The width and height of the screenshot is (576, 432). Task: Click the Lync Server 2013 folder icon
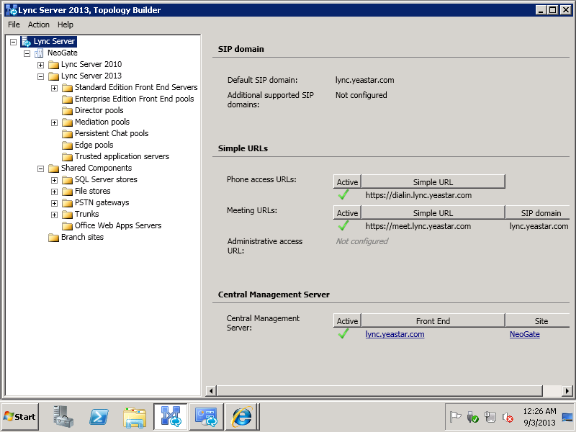[54, 76]
